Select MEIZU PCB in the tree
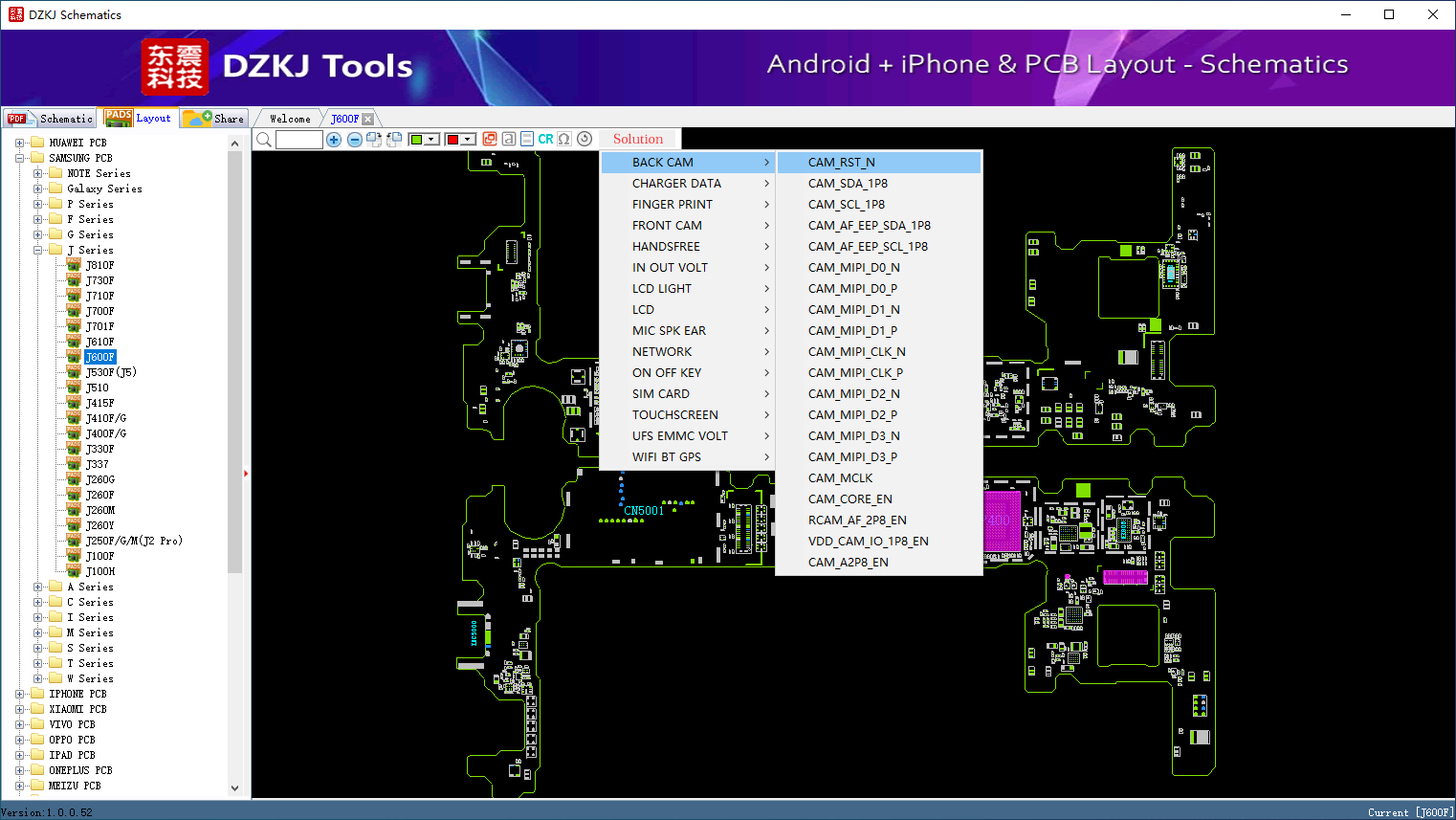Screen dimensions: 1456x820 [x=75, y=786]
